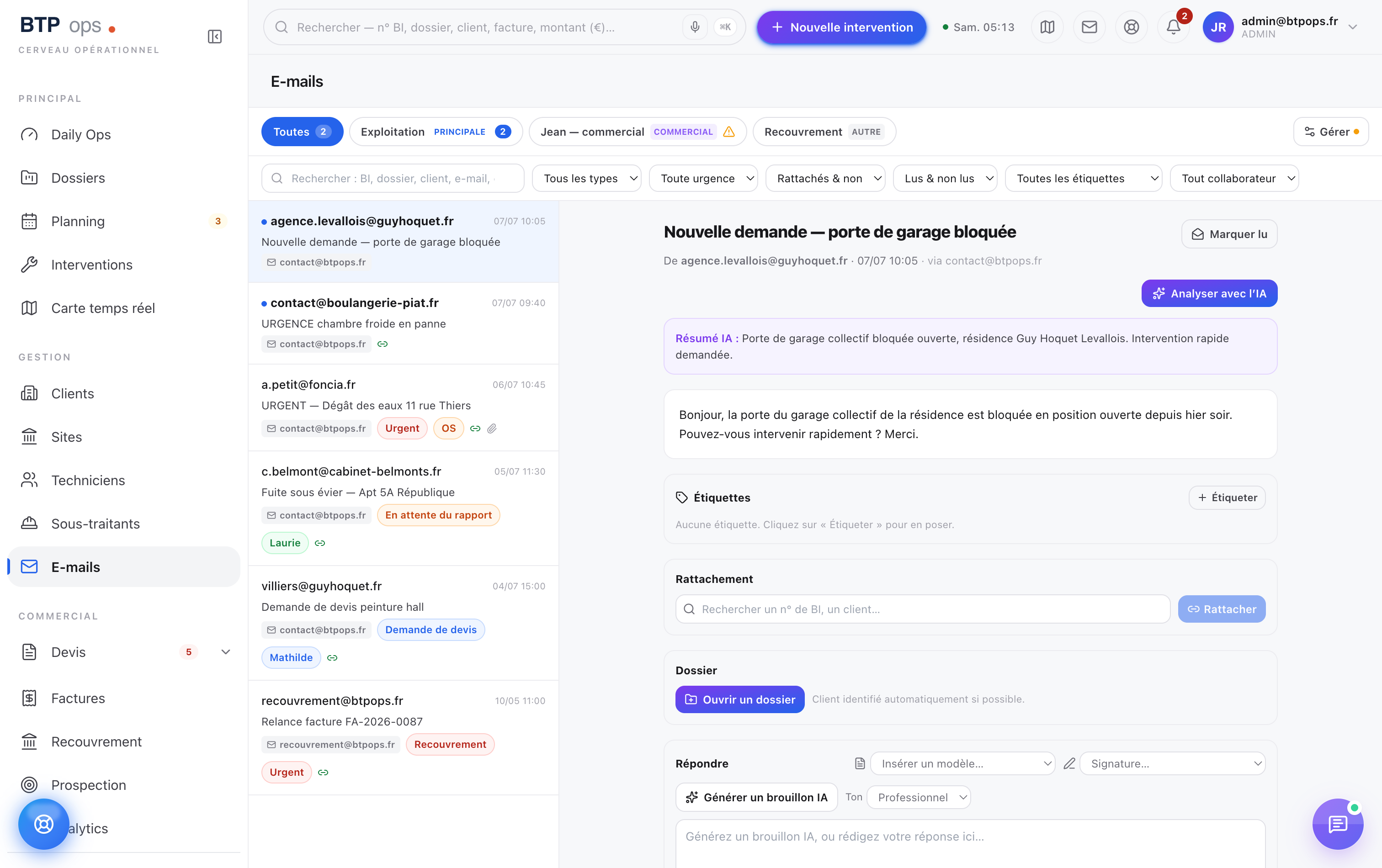Click the reply text area

click(x=971, y=843)
